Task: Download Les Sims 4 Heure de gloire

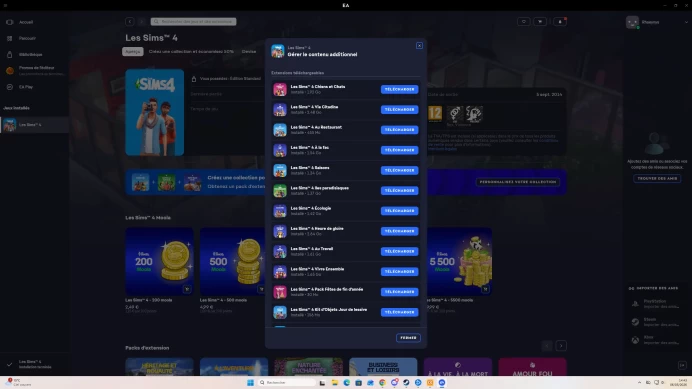Action: tap(399, 231)
